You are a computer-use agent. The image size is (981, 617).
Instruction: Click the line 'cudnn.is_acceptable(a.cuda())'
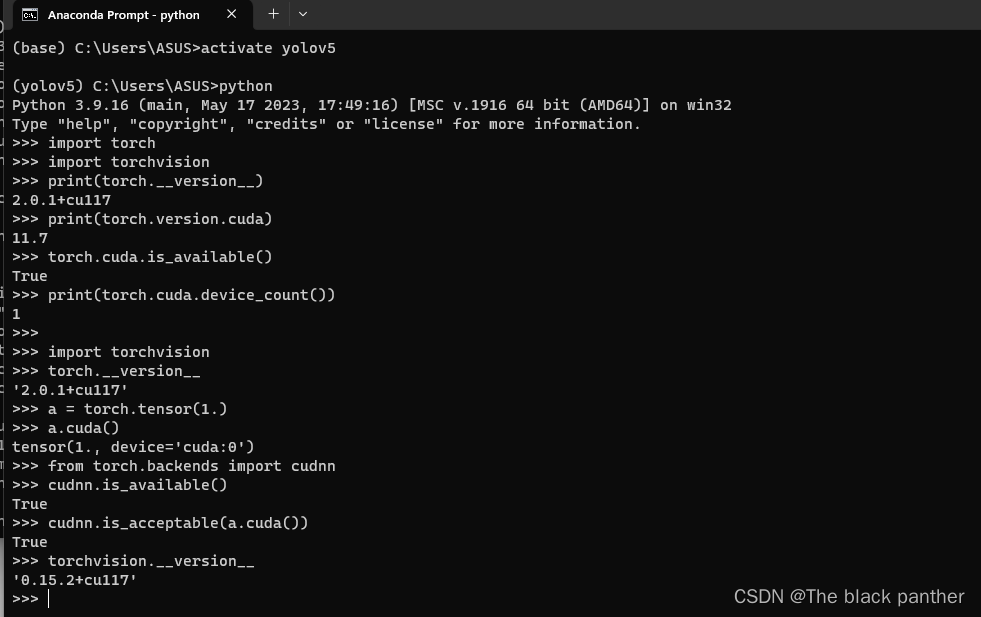coord(160,522)
